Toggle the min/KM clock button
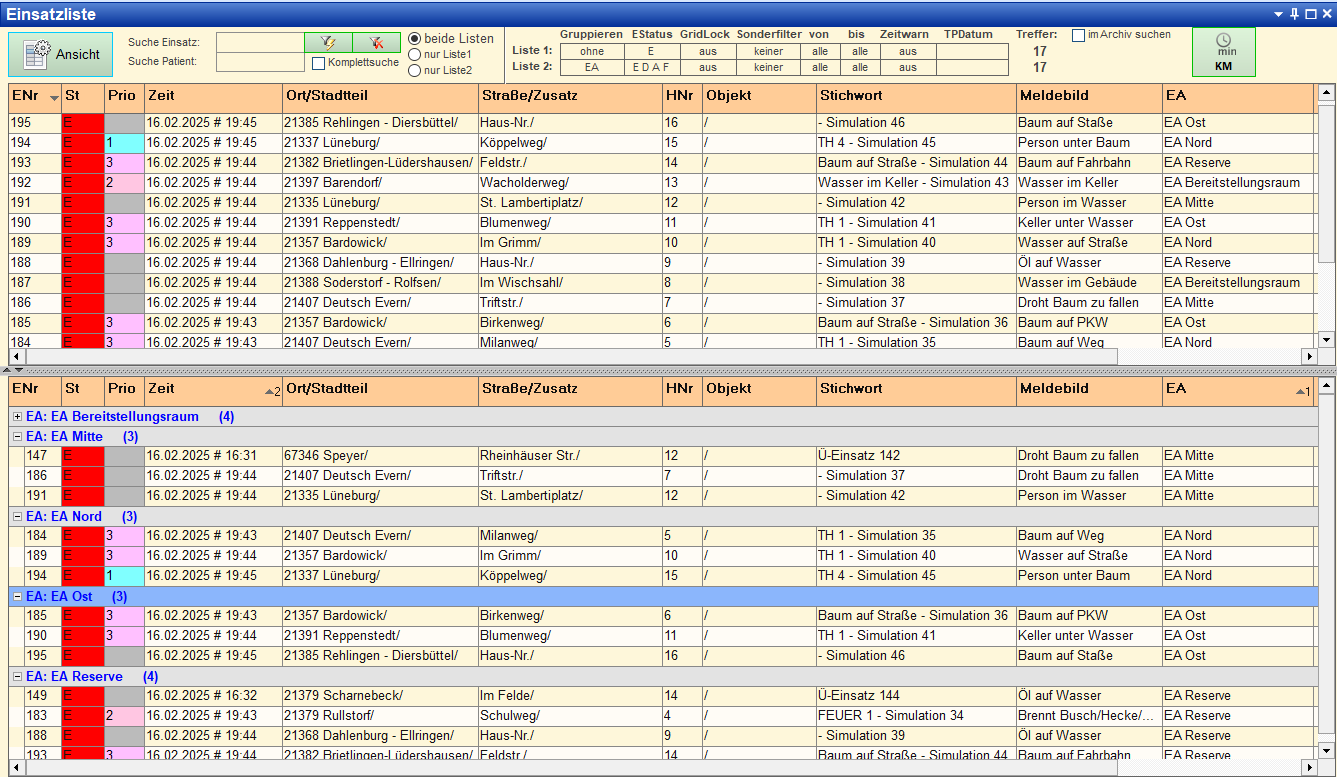The image size is (1337, 777). (1223, 53)
